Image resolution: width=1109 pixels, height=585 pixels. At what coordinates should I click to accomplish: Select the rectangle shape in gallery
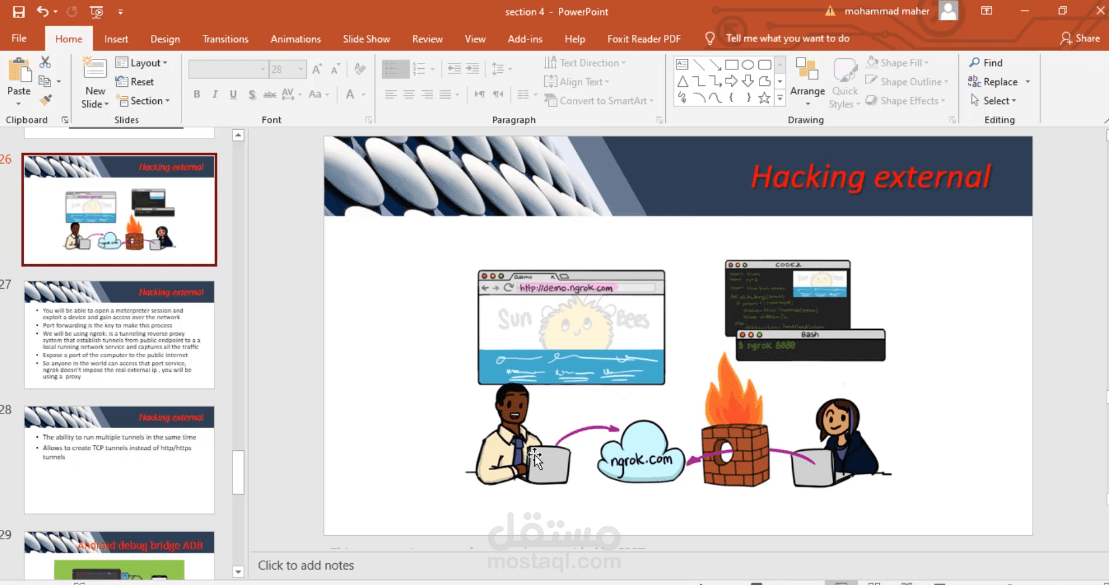click(731, 64)
